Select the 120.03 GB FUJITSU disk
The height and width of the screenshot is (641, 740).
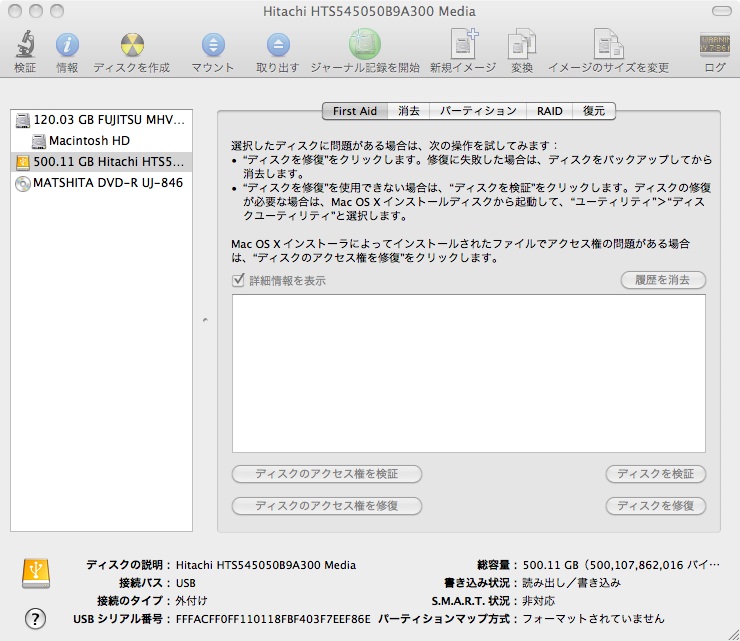101,120
